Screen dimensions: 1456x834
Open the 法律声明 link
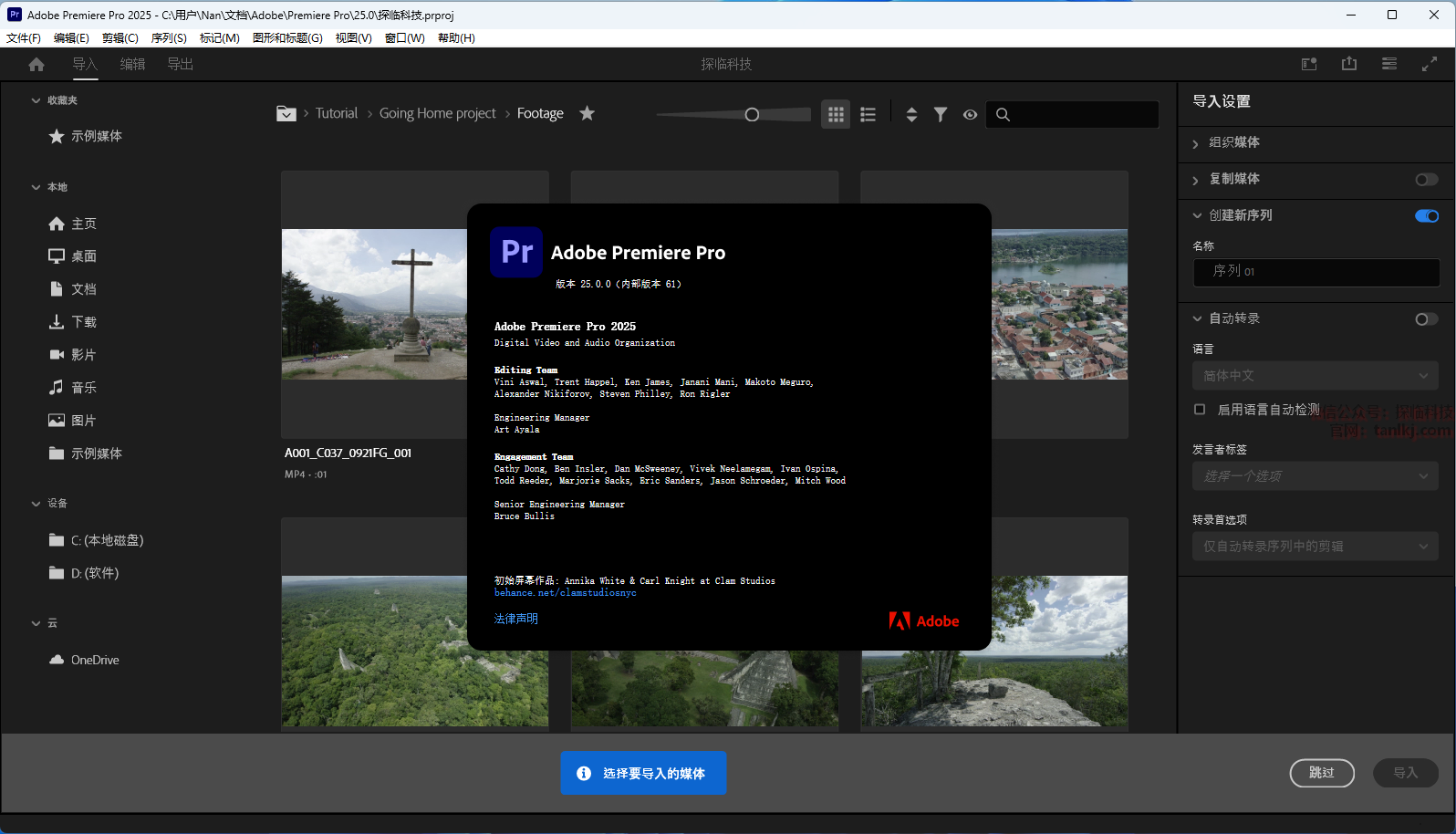pyautogui.click(x=516, y=619)
